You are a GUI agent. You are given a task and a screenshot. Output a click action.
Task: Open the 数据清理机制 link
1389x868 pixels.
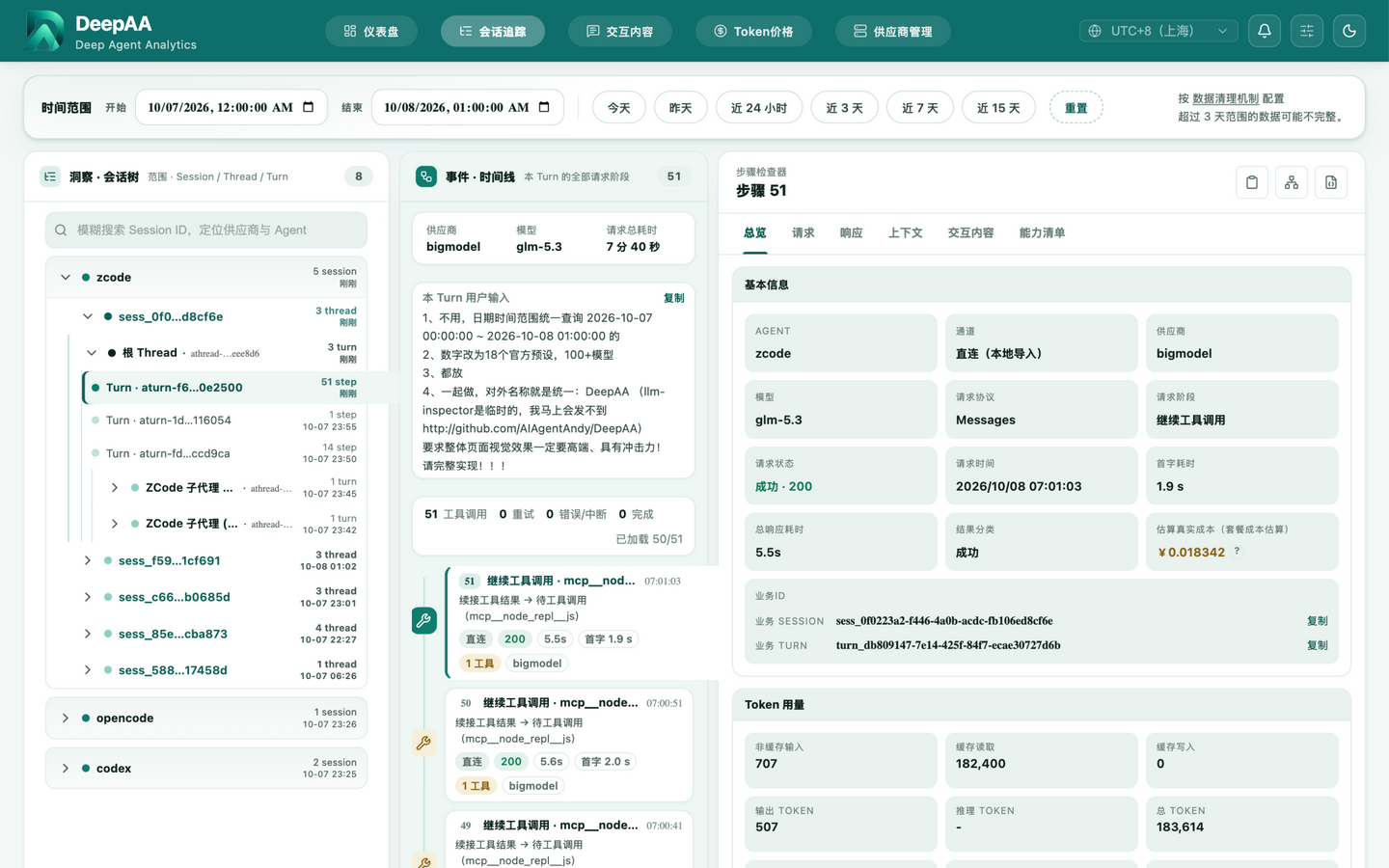(1226, 98)
